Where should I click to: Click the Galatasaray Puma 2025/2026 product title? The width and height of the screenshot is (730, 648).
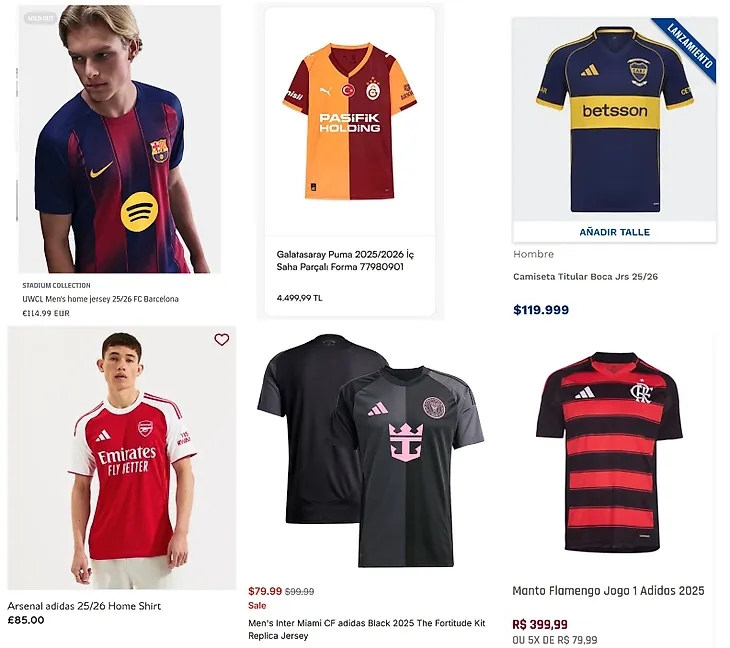pyautogui.click(x=345, y=261)
